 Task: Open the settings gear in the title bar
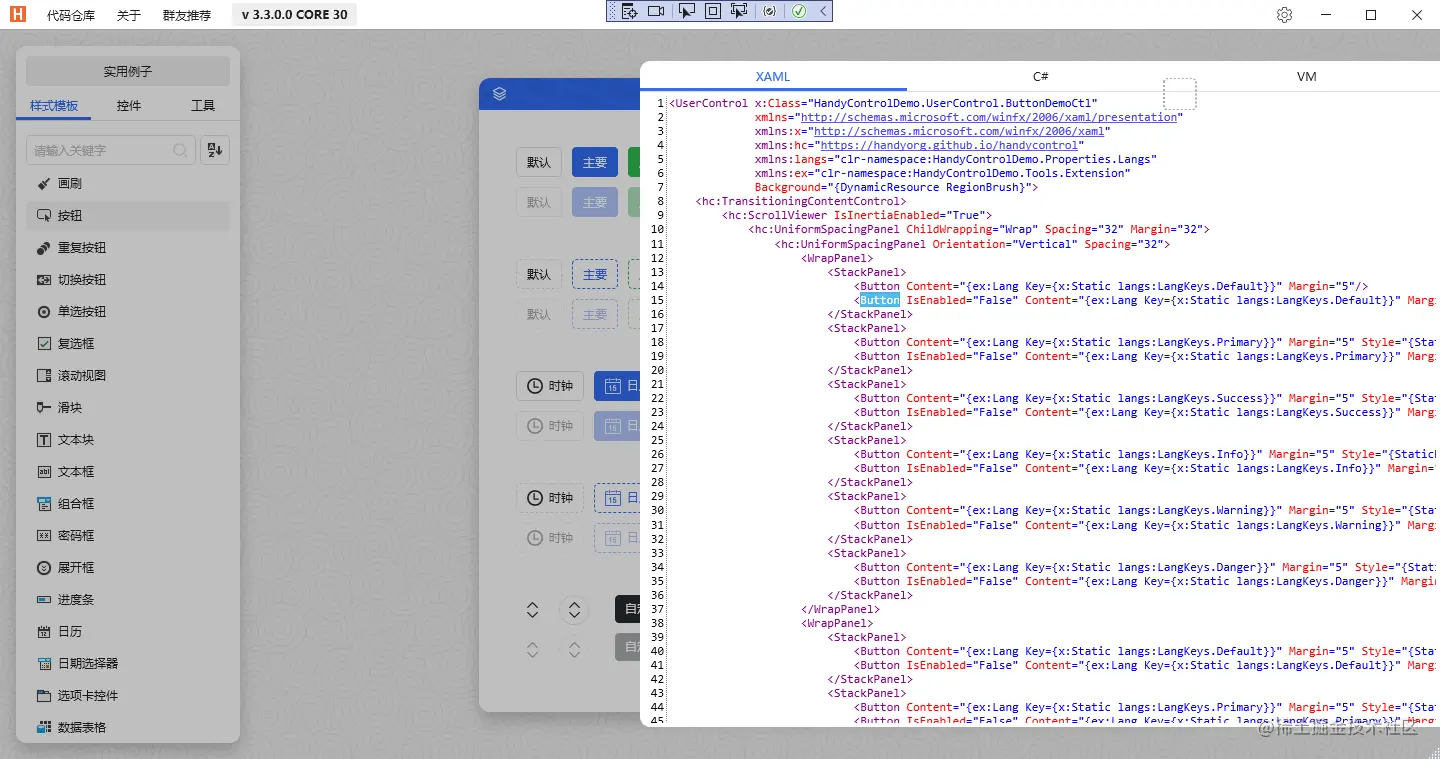click(x=1285, y=15)
